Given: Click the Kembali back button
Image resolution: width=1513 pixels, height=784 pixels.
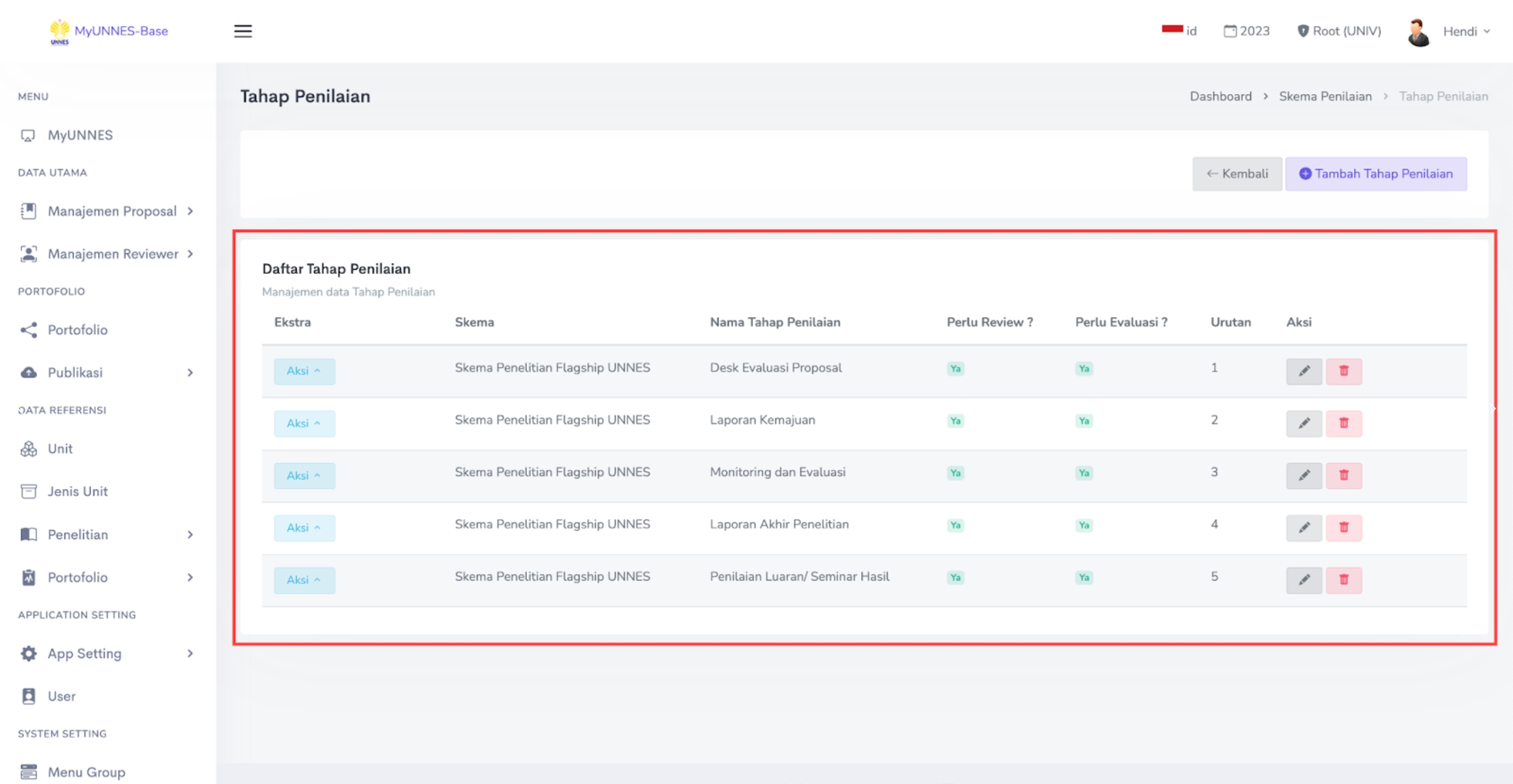Looking at the screenshot, I should pos(1237,174).
